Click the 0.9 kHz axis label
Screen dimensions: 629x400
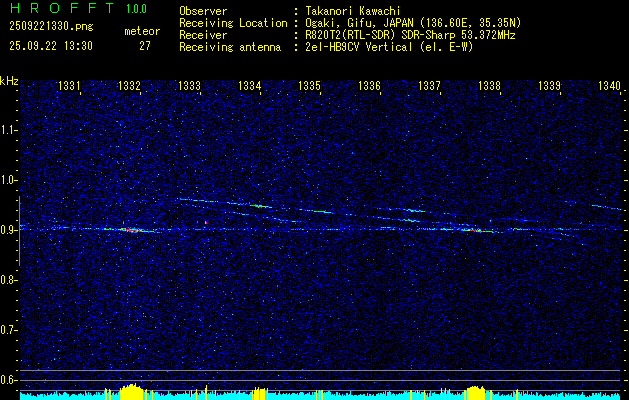pos(8,230)
